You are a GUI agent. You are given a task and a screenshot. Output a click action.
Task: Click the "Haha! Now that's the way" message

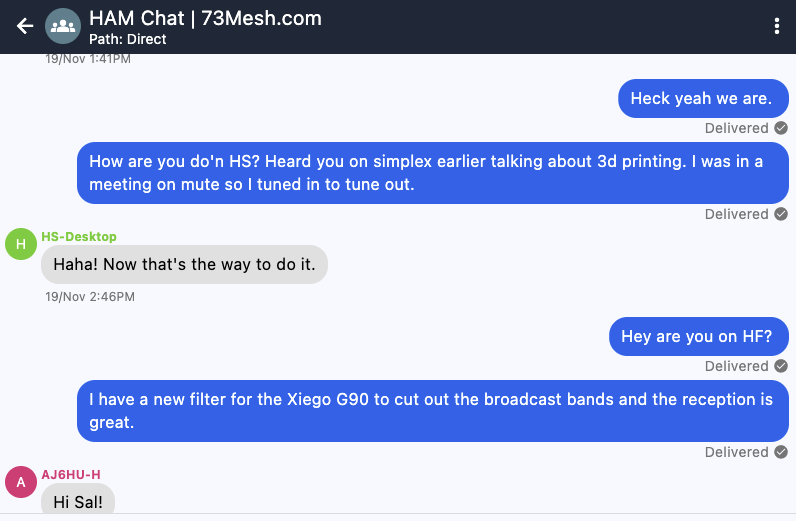(x=184, y=265)
